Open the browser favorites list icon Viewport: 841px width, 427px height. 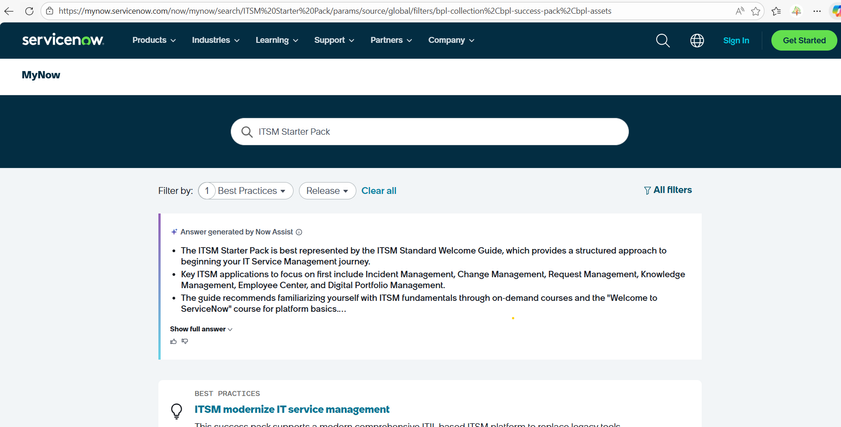(x=776, y=11)
